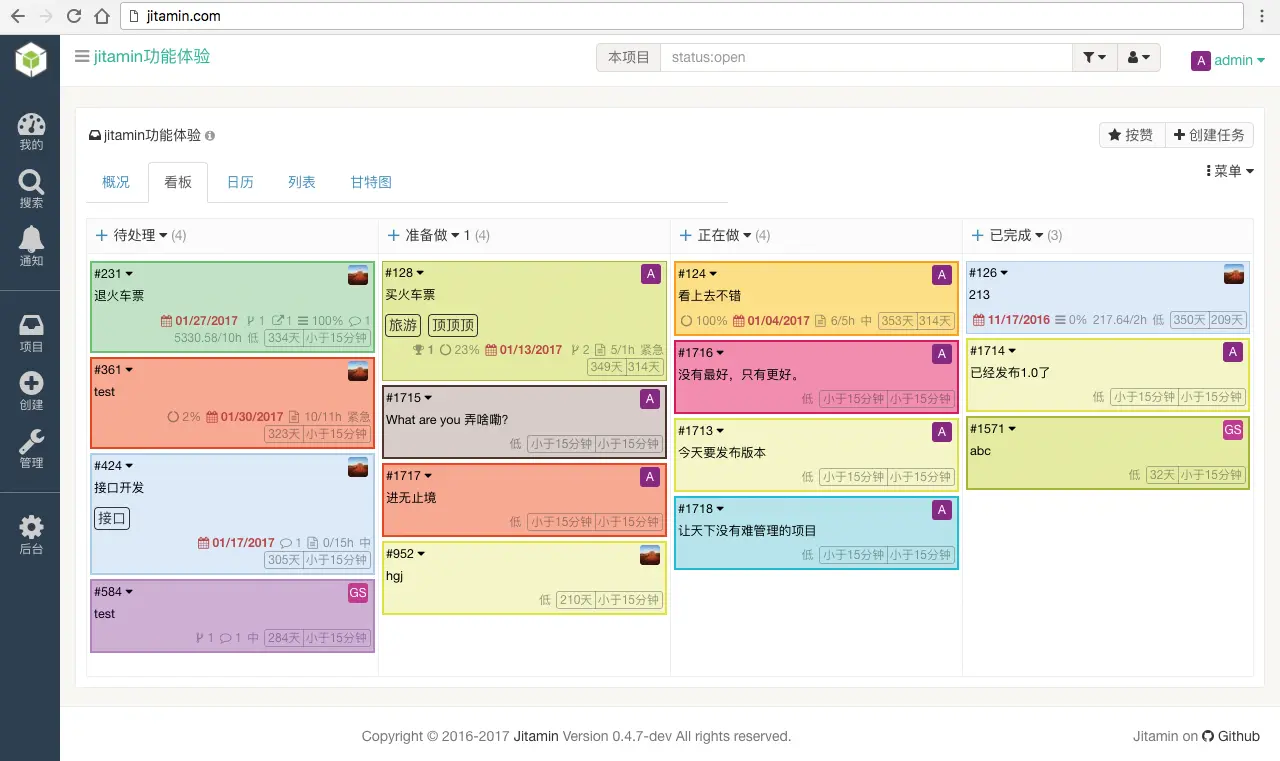Viewport: 1280px width, 761px height.
Task: Click the browser reload icon
Action: point(73,16)
